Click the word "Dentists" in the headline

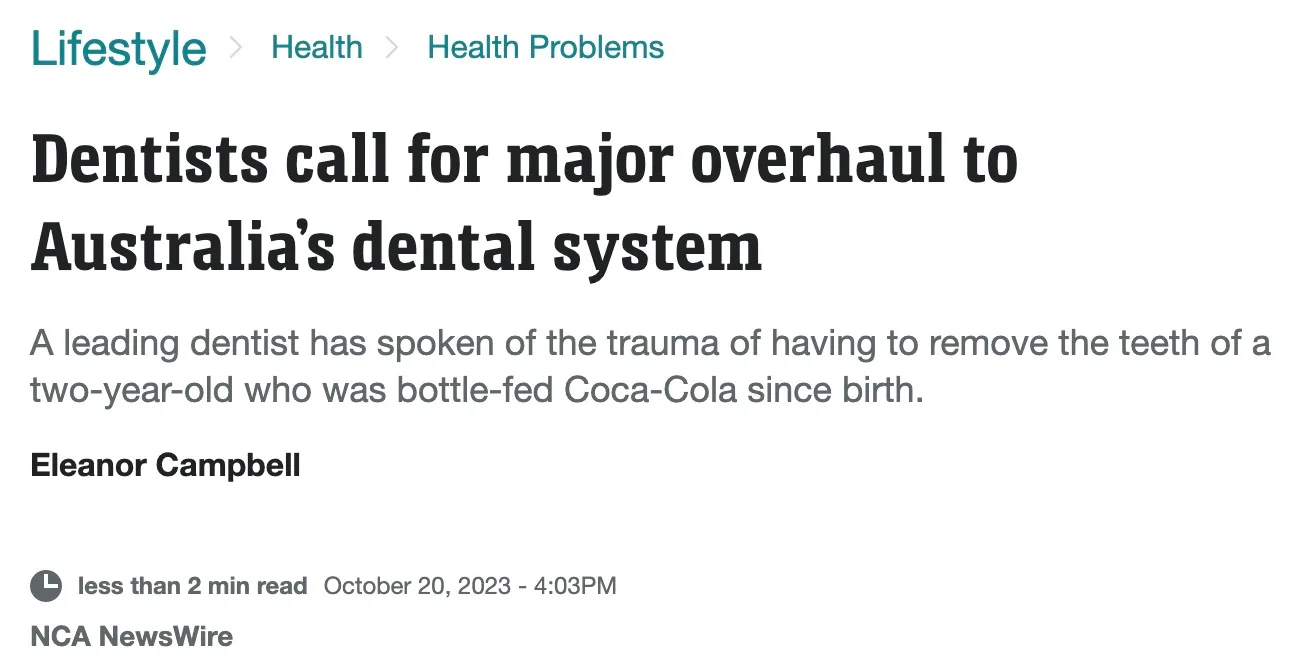tap(150, 162)
